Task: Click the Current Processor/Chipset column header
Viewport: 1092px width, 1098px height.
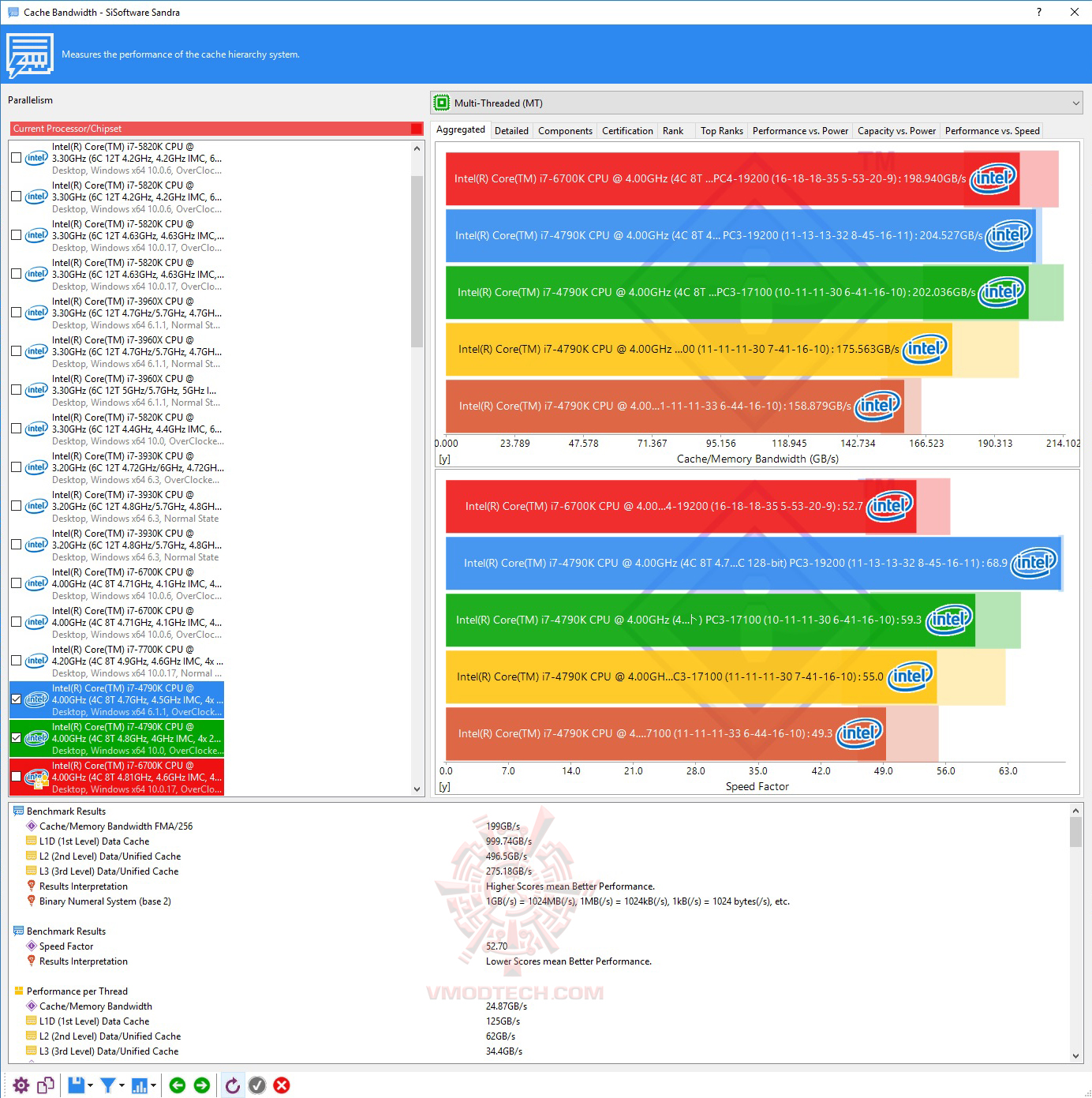Action: tap(217, 129)
